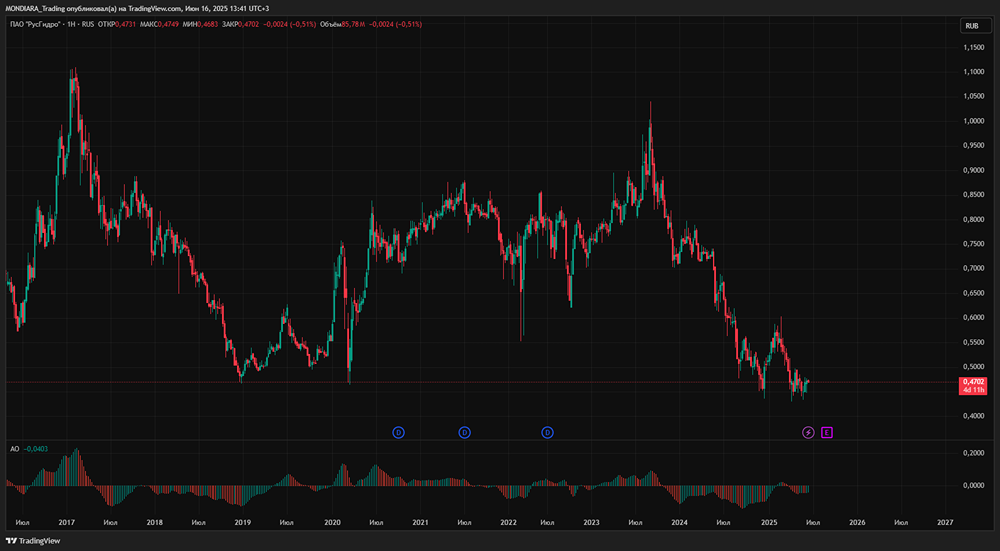The height and width of the screenshot is (551, 1000).
Task: Open the magenta E earnings marker
Action: click(827, 432)
